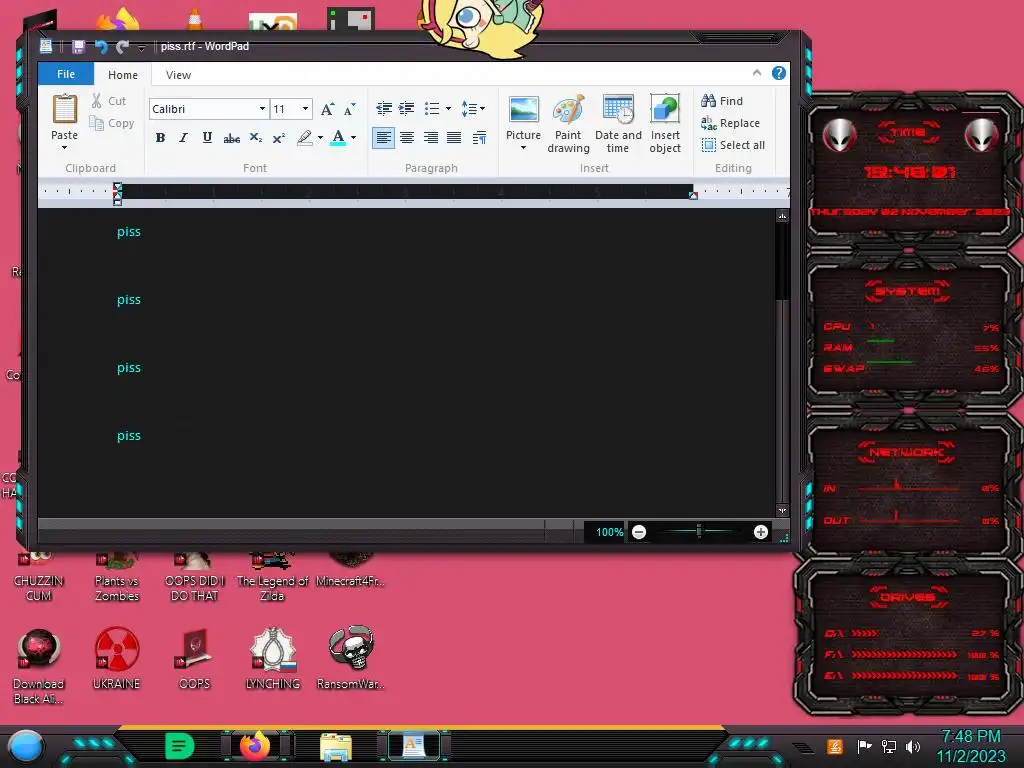Open the File menu
Image resolution: width=1024 pixels, height=768 pixels.
(x=66, y=74)
